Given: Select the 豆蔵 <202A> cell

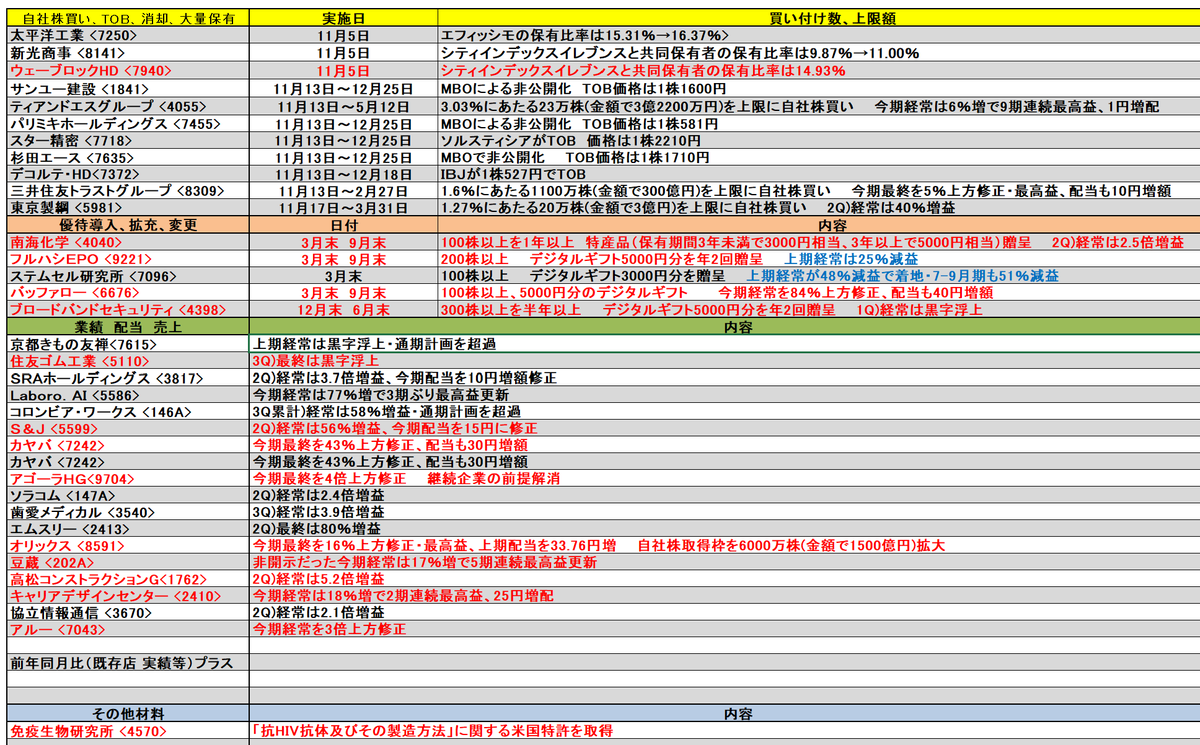Looking at the screenshot, I should (127, 563).
